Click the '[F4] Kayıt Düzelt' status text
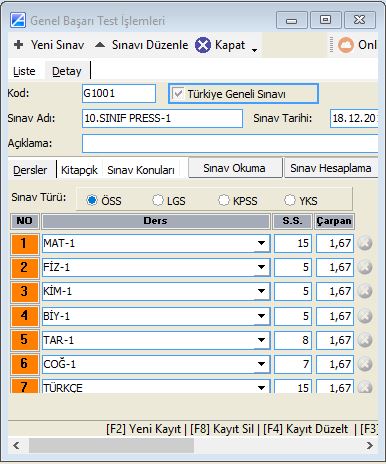Screen dimensions: 386x464 pyautogui.click(x=305, y=429)
